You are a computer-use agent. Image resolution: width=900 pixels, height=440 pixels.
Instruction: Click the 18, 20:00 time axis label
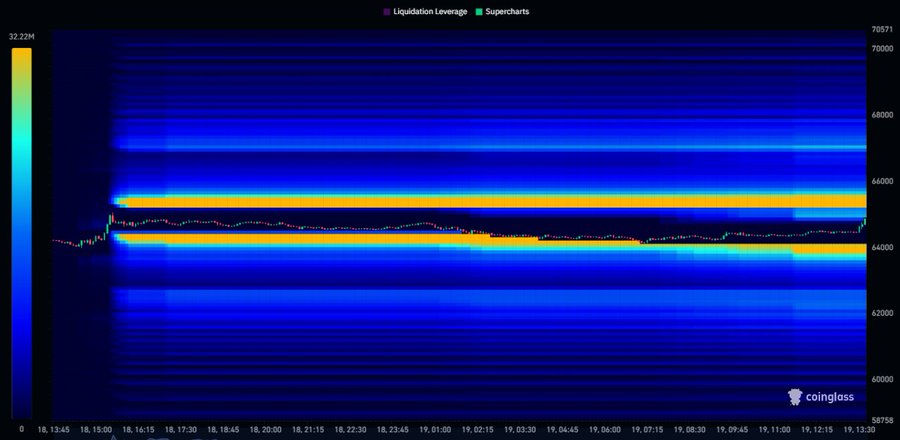(x=265, y=429)
